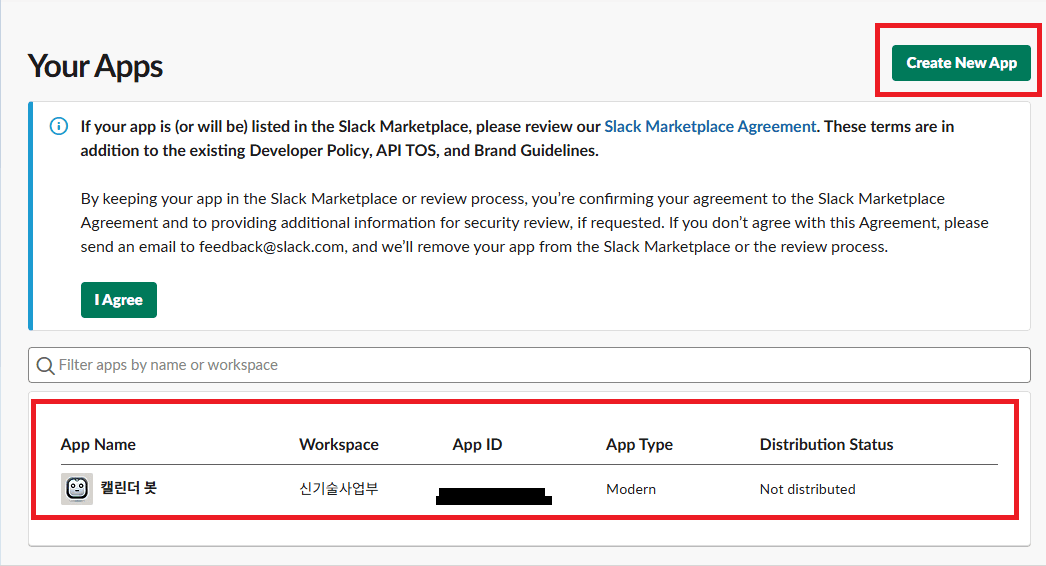Focus the Filter apps by name field
This screenshot has width=1046, height=566.
pyautogui.click(x=540, y=365)
